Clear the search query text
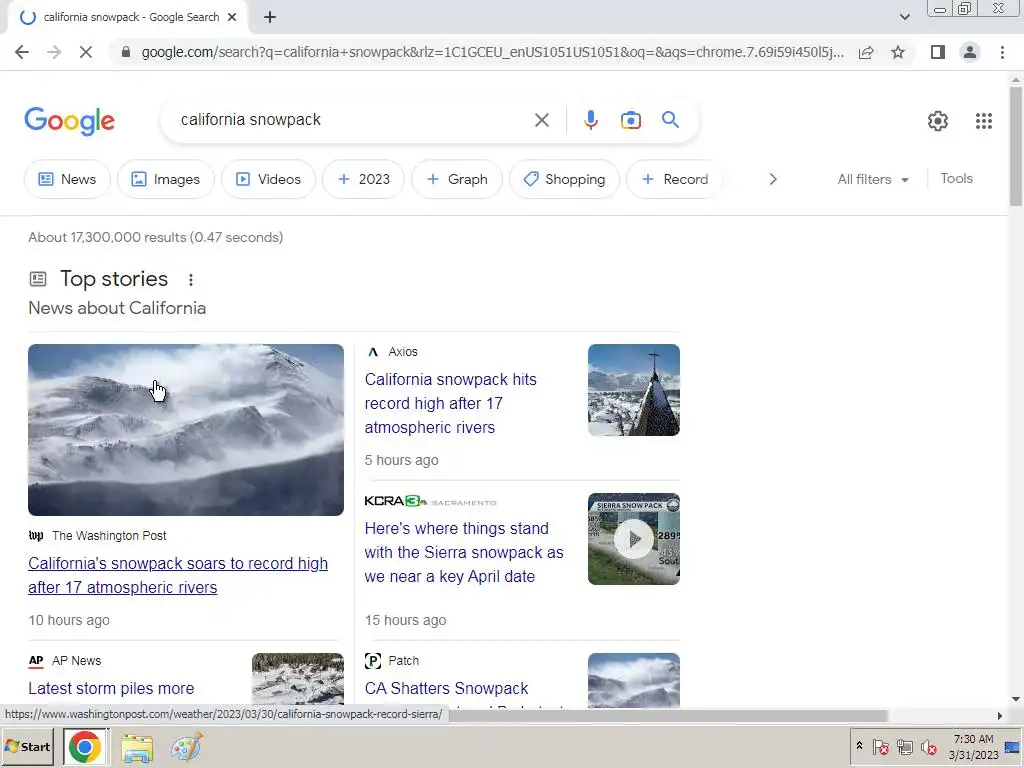The height and width of the screenshot is (768, 1024). pyautogui.click(x=541, y=120)
